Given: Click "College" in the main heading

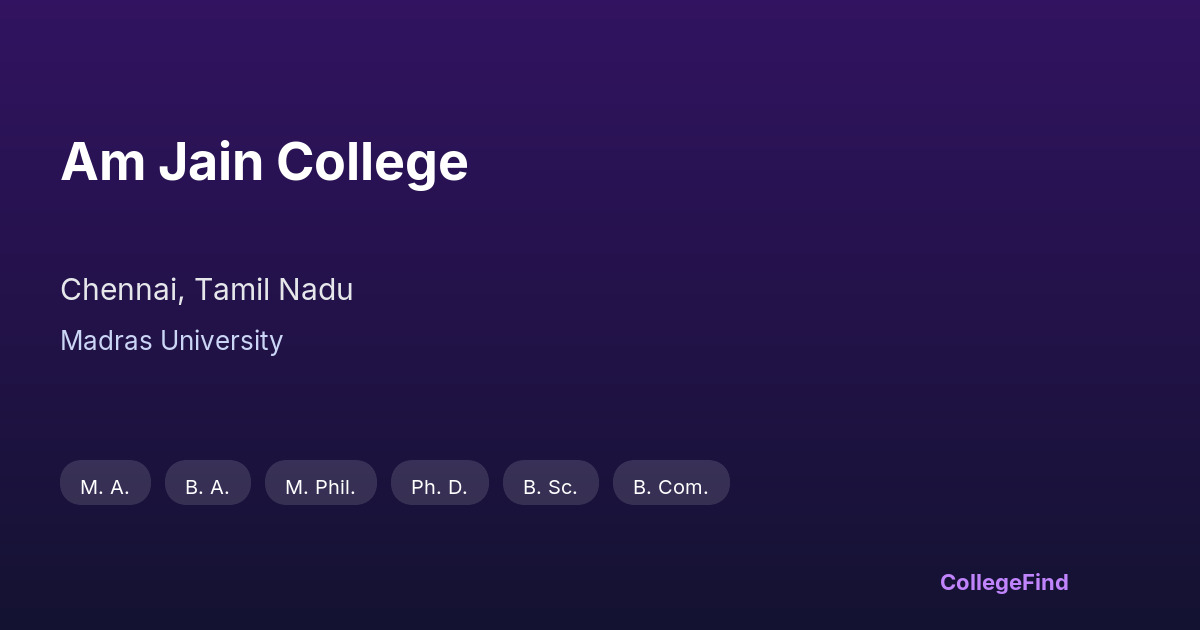Looking at the screenshot, I should click(372, 162).
